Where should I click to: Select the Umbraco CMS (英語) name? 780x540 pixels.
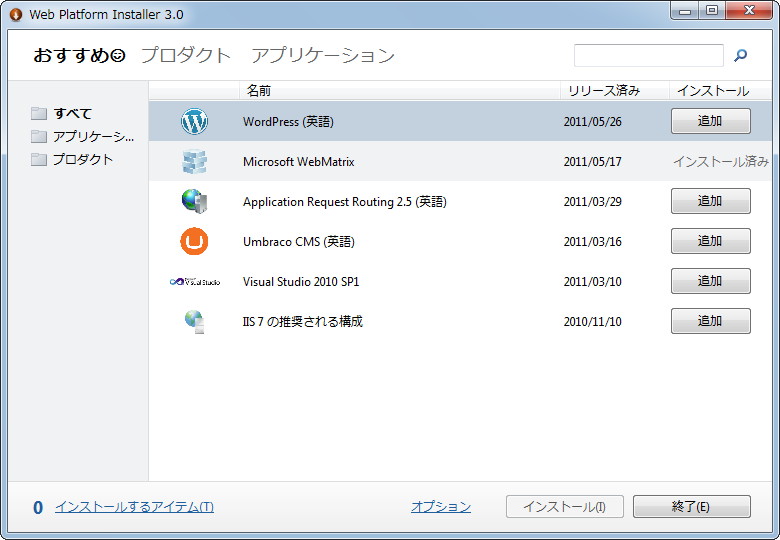tap(298, 242)
